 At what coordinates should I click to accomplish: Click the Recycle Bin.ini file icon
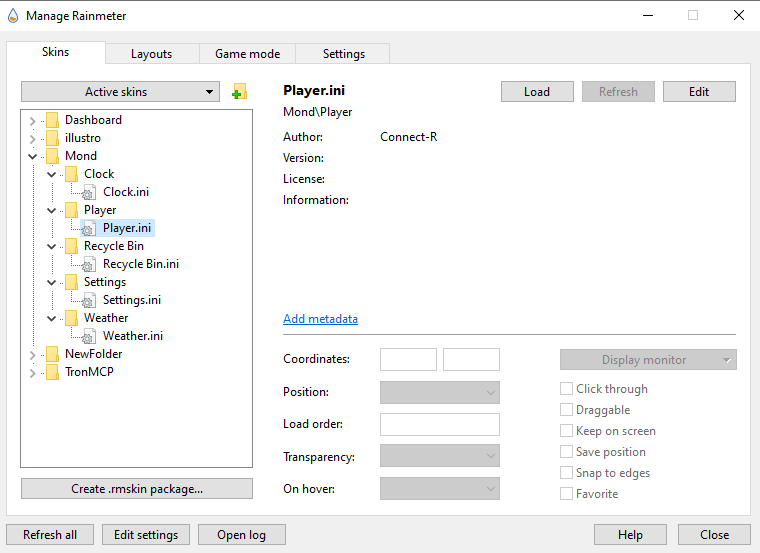(89, 264)
